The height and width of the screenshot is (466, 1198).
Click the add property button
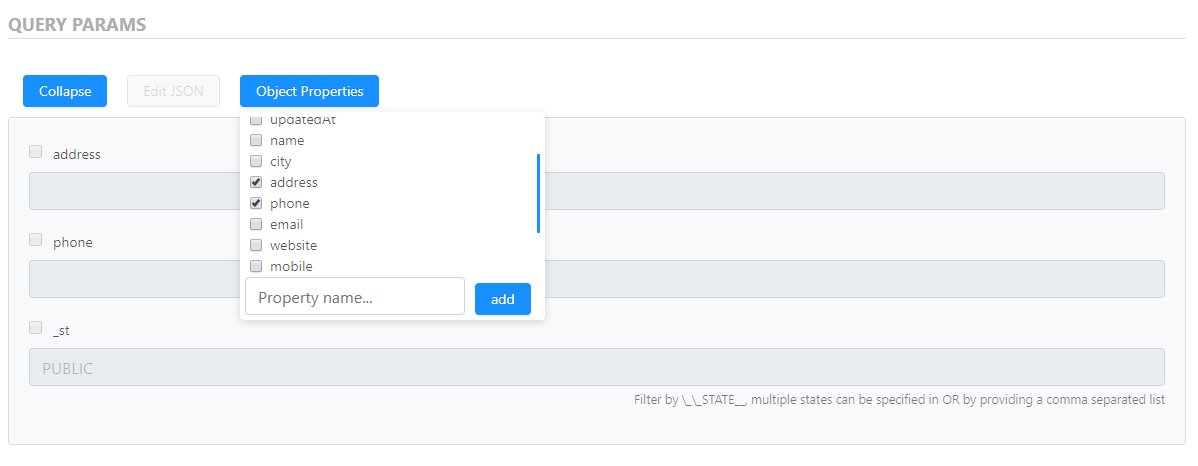click(x=502, y=299)
